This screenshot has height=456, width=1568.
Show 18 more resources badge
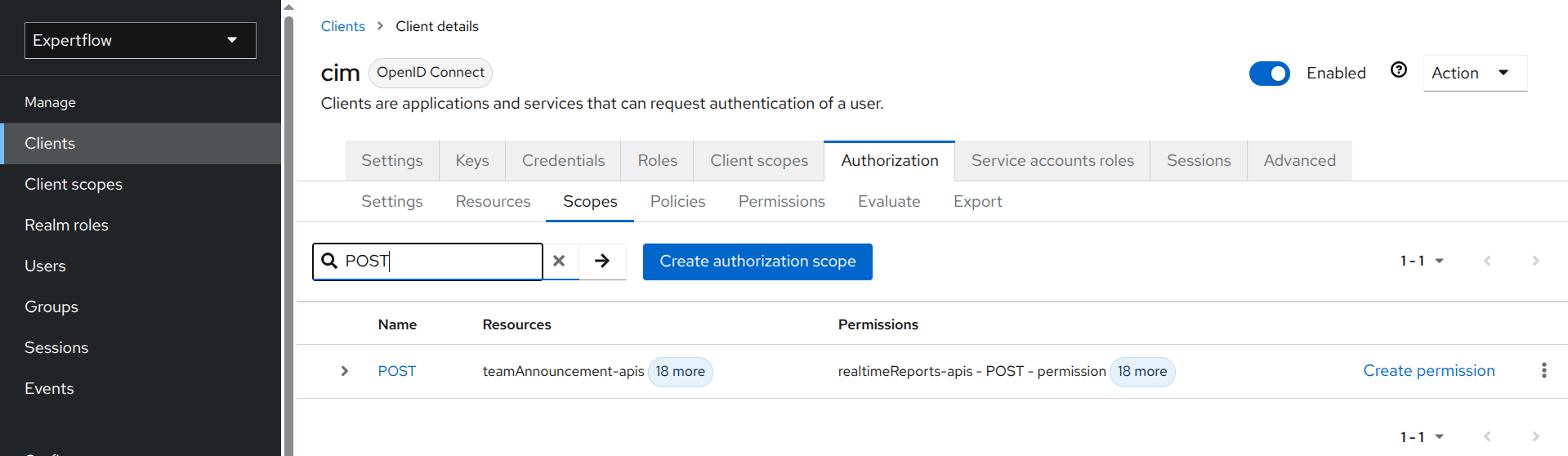tap(680, 372)
